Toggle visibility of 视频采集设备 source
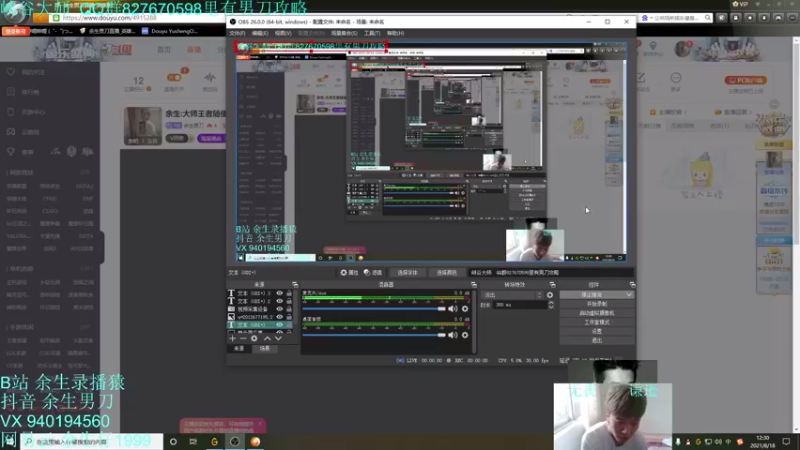The image size is (800, 450). click(280, 309)
